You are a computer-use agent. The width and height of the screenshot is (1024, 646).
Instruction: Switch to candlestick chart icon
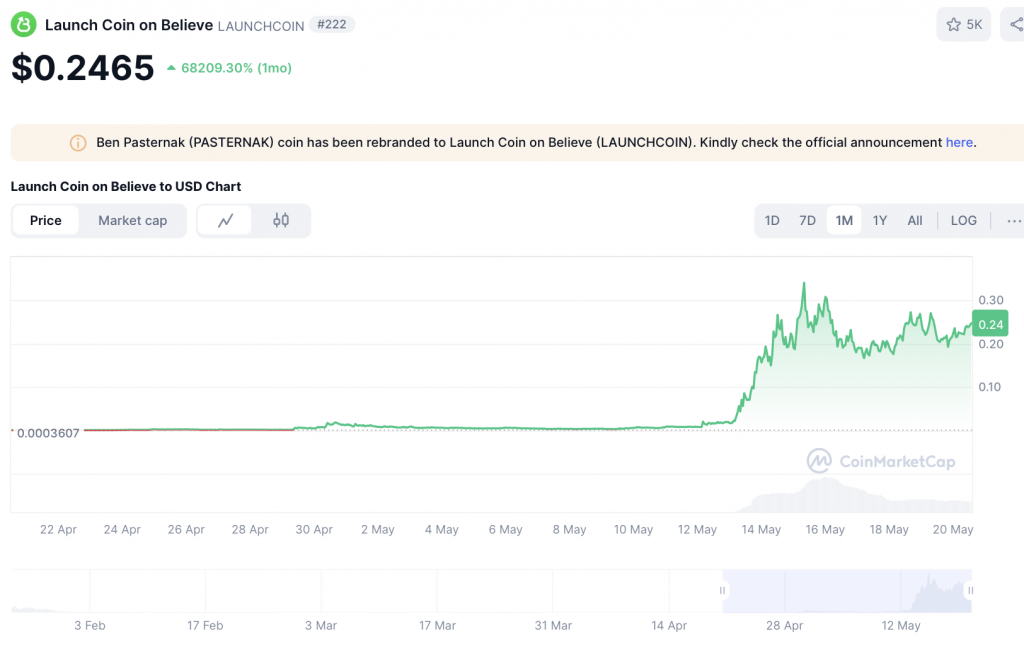(x=281, y=221)
